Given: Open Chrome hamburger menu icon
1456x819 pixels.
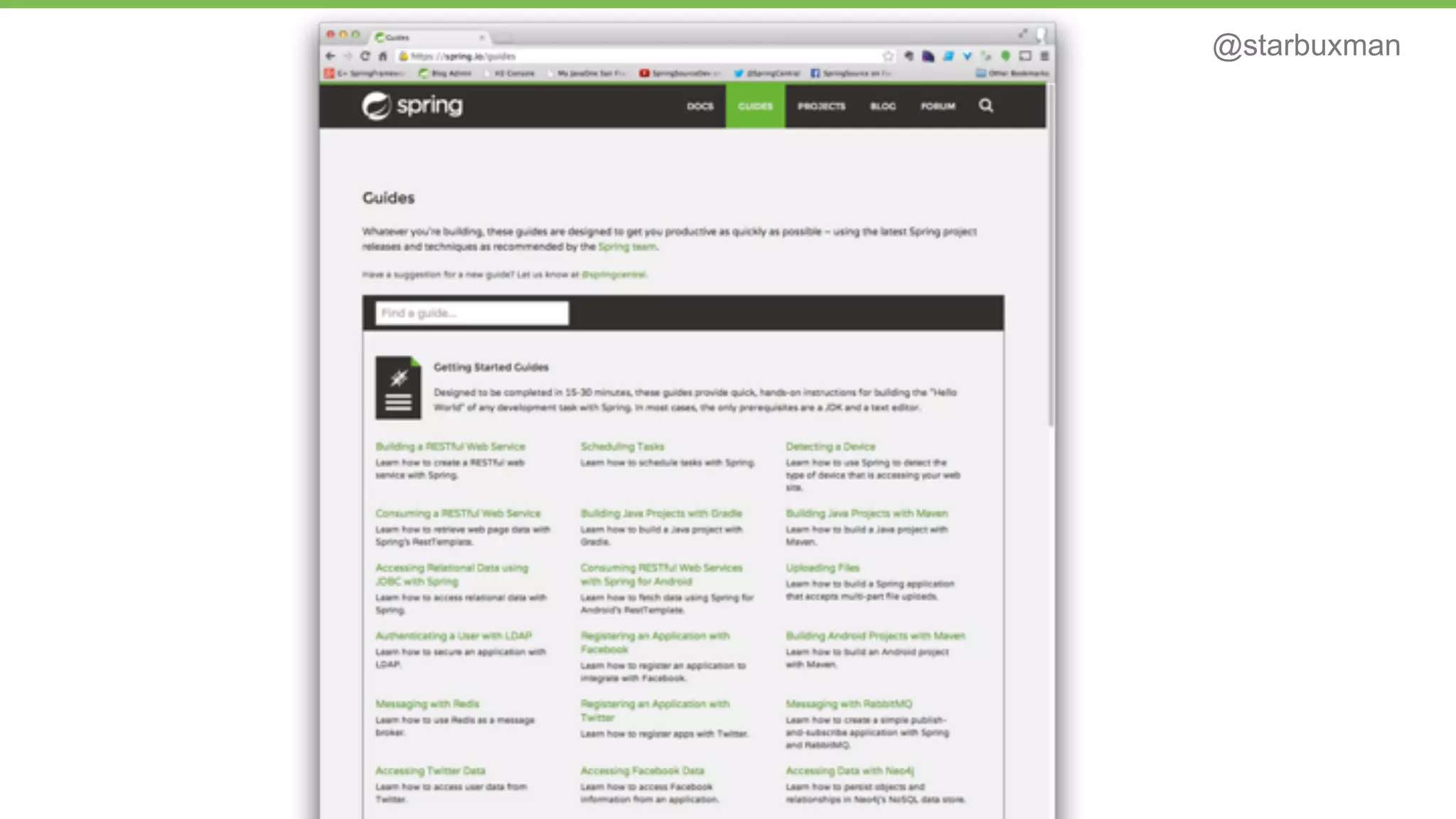Looking at the screenshot, I should click(x=1044, y=56).
